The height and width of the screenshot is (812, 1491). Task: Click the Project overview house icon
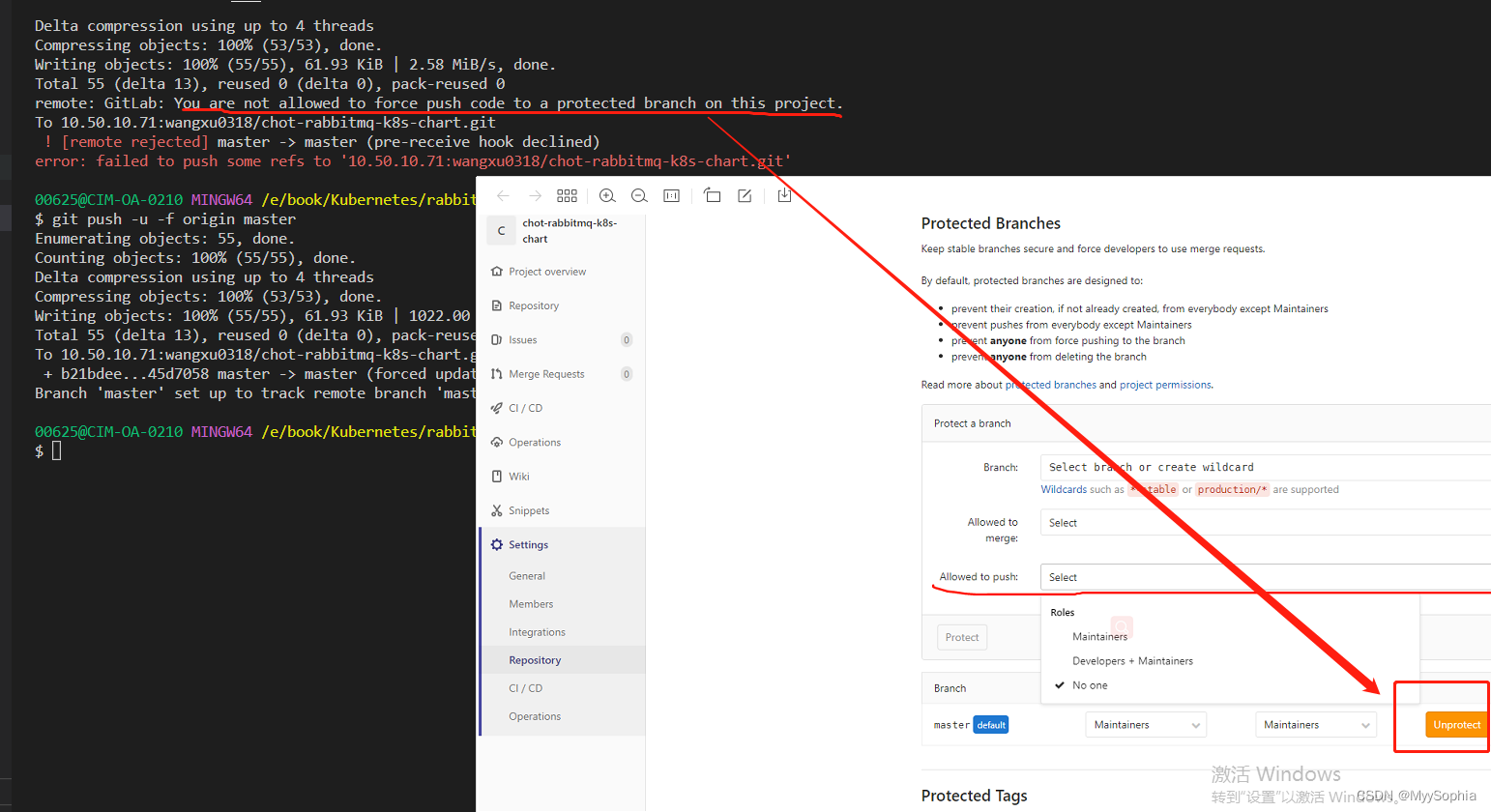(x=497, y=272)
